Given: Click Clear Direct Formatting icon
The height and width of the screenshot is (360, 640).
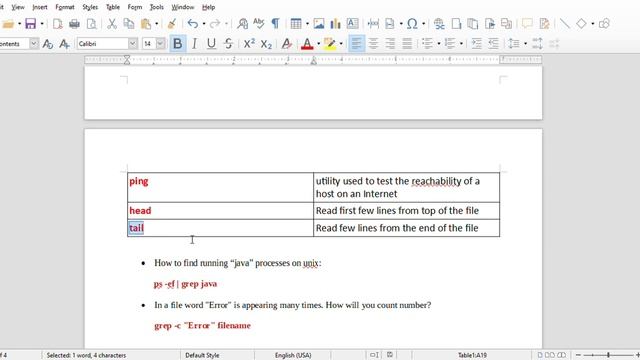Looking at the screenshot, I should (x=287, y=44).
